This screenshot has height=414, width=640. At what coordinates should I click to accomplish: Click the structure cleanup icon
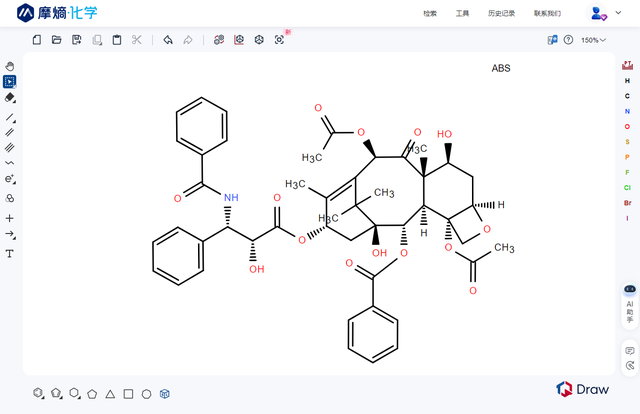[219, 40]
